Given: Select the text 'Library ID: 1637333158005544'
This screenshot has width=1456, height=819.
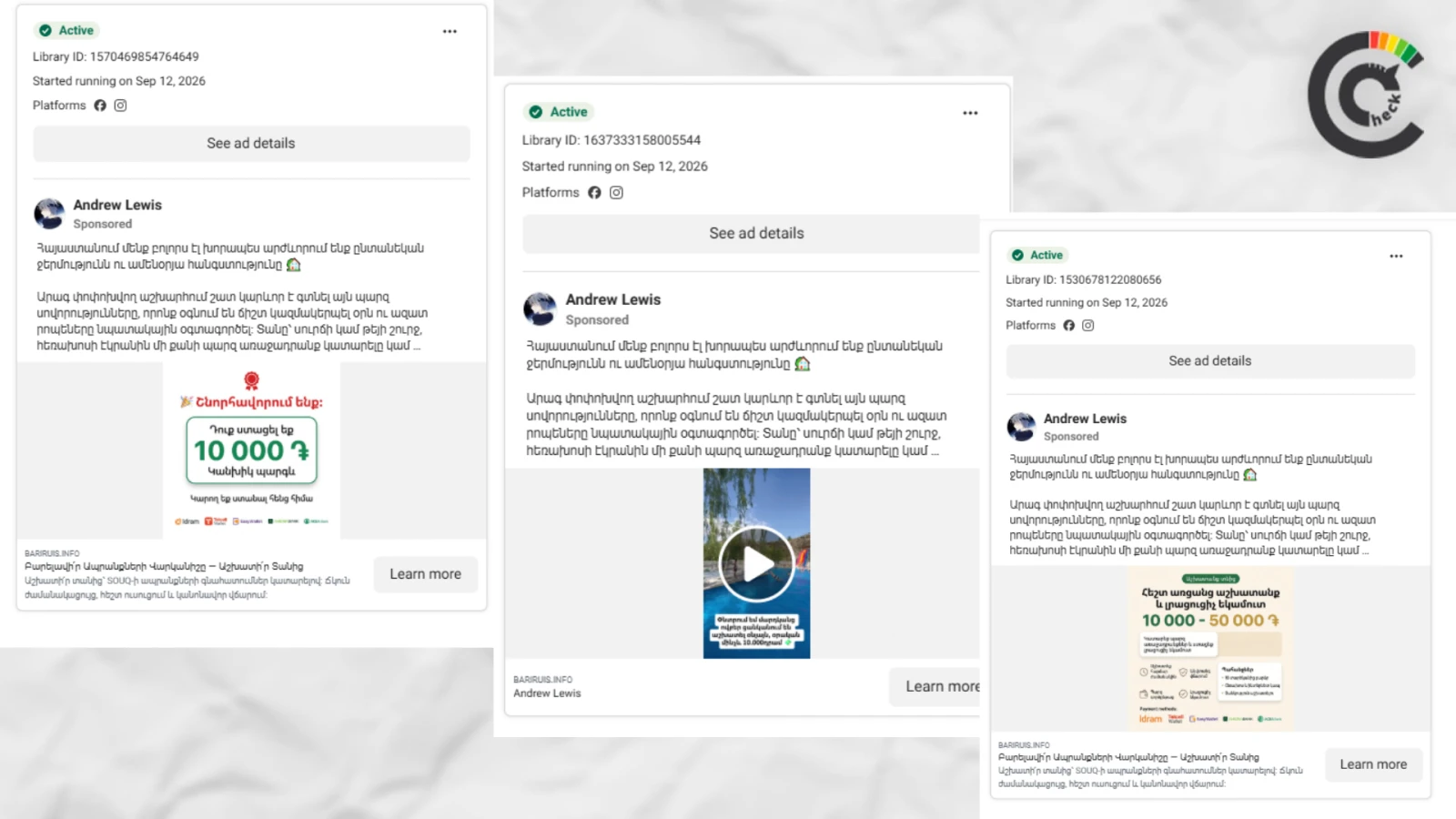Looking at the screenshot, I should (612, 140).
